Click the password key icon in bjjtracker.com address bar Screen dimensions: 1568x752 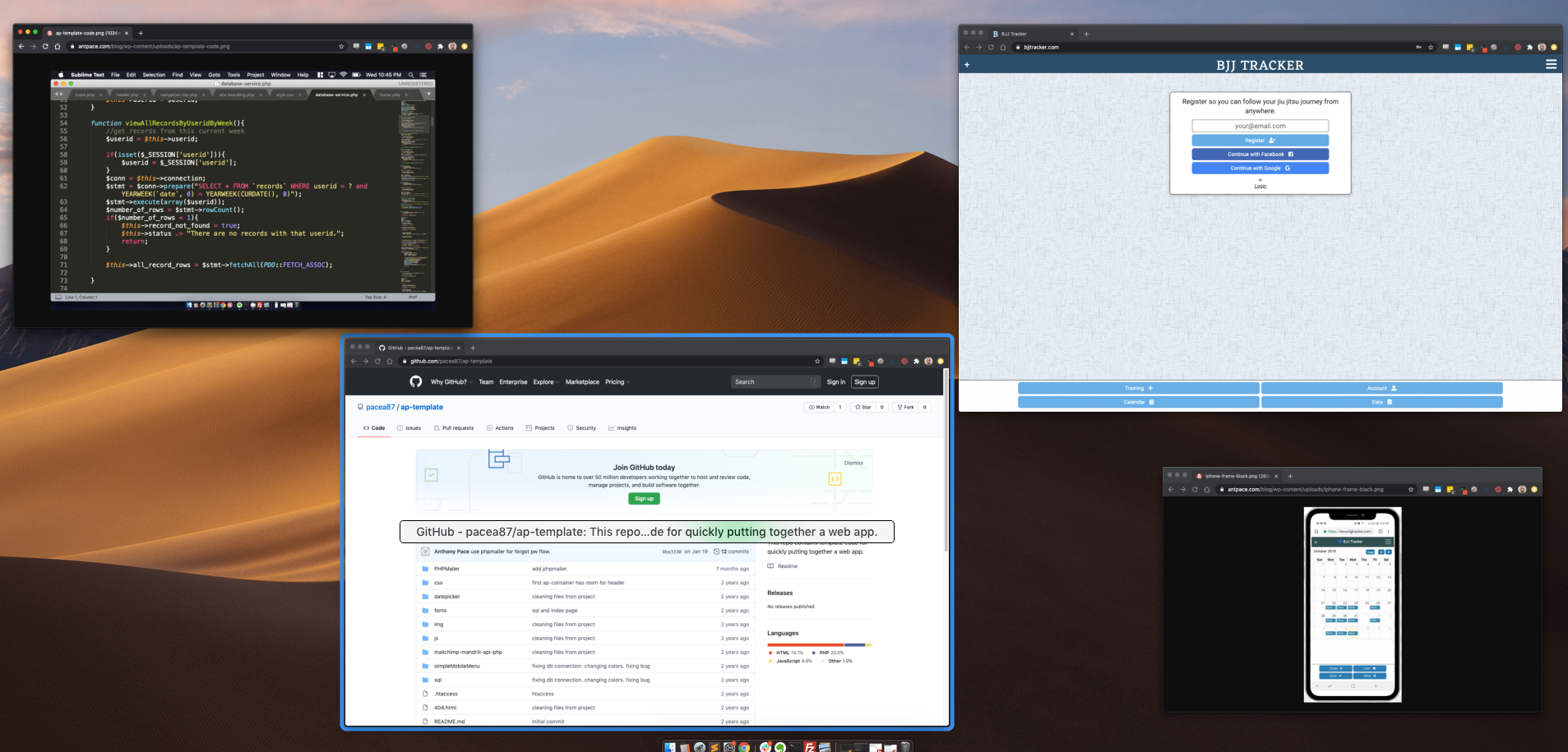point(1418,47)
